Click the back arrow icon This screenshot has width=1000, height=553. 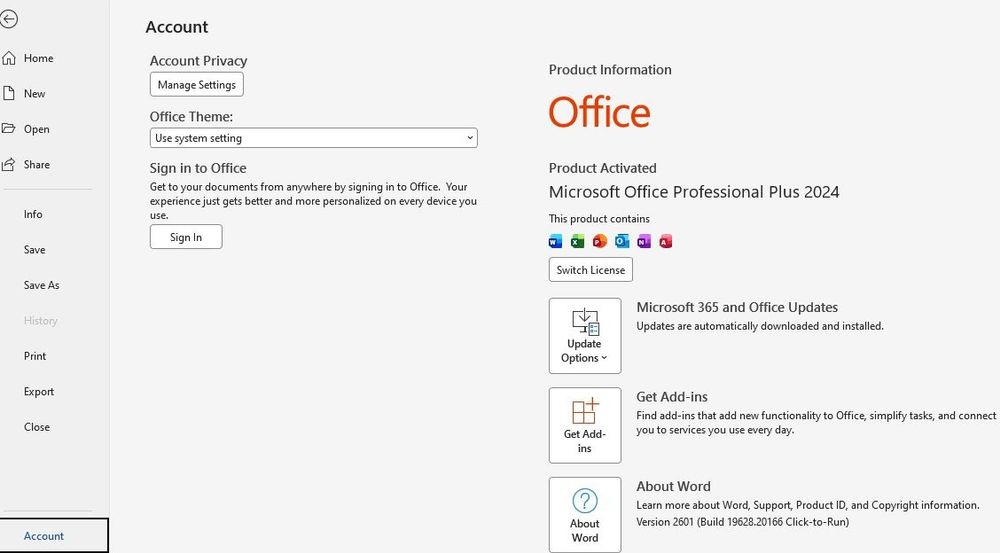pyautogui.click(x=9, y=19)
